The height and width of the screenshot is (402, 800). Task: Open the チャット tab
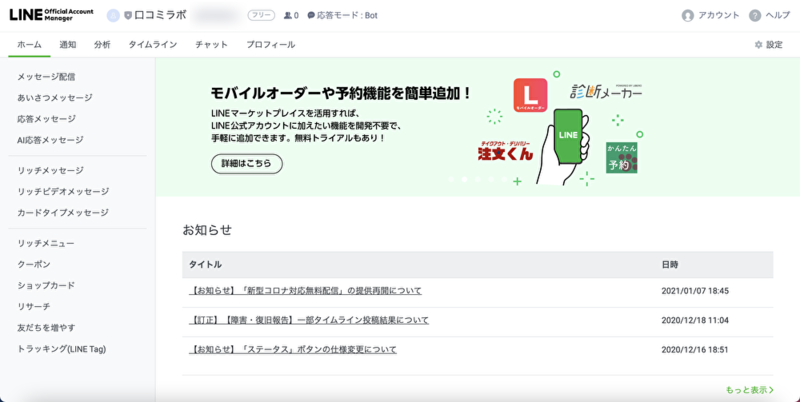coord(211,45)
